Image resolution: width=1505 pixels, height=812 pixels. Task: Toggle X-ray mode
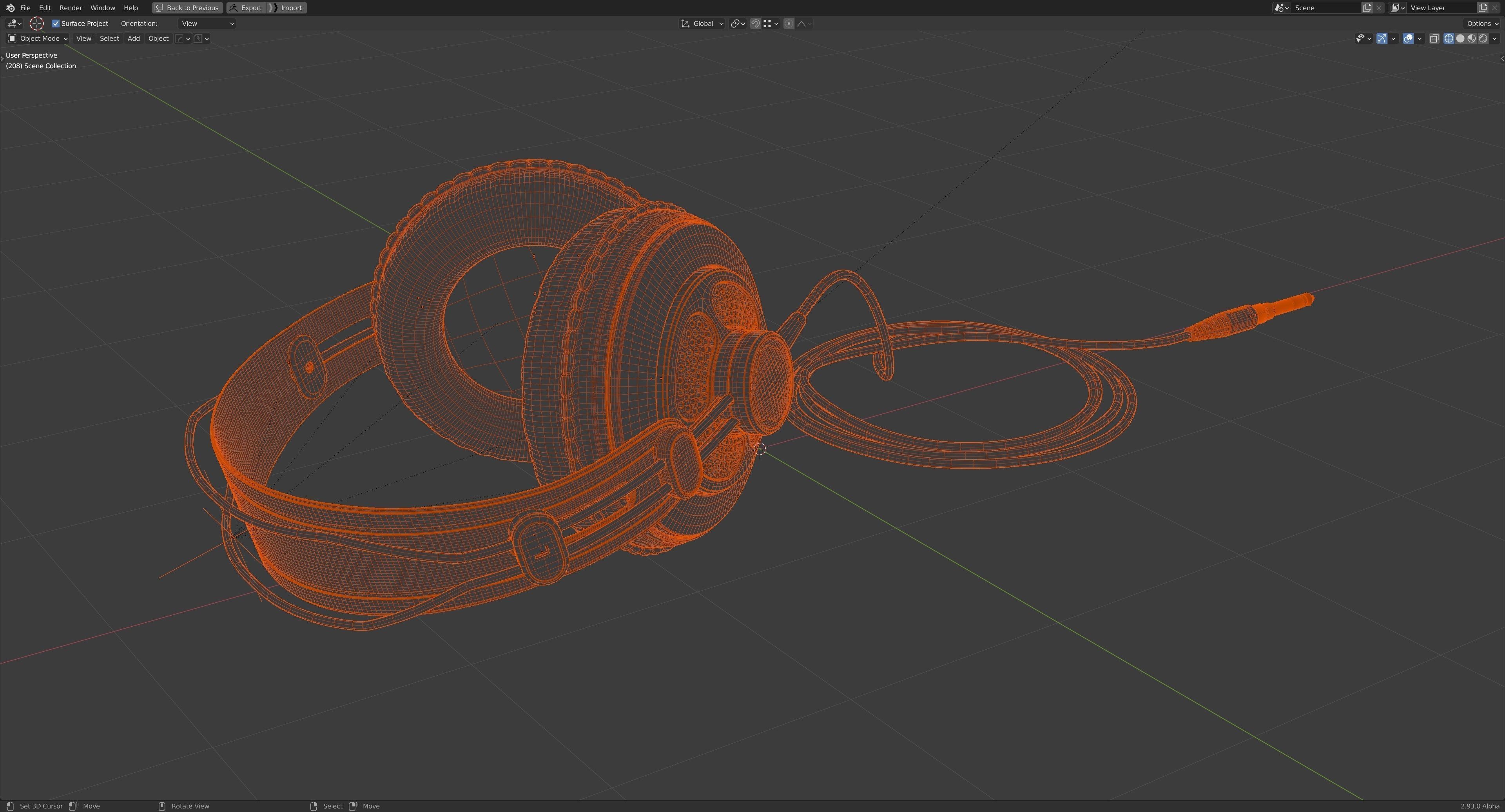[1434, 38]
